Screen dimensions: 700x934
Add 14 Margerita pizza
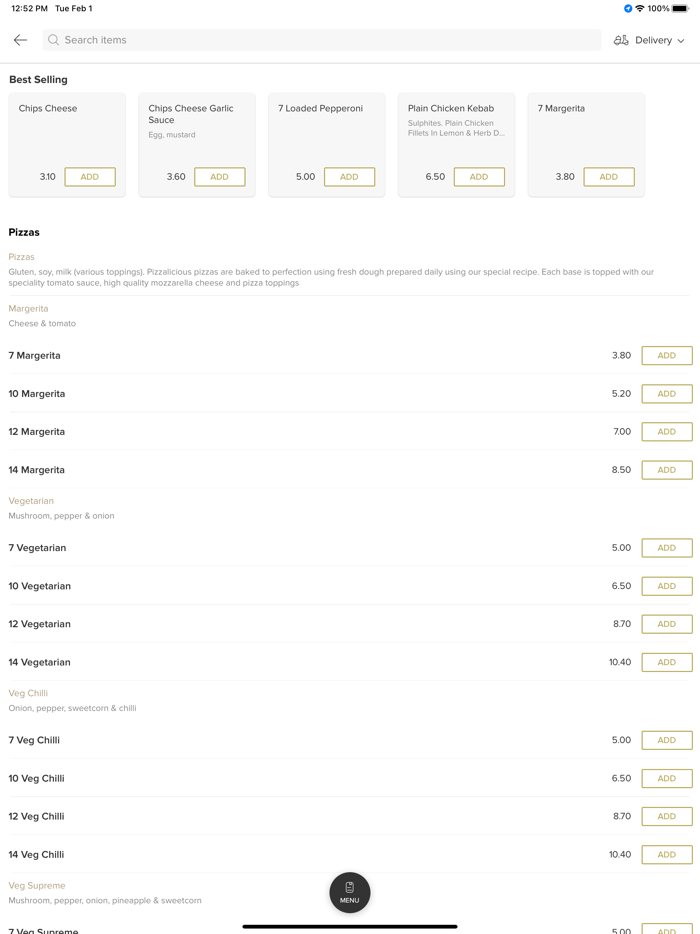667,470
